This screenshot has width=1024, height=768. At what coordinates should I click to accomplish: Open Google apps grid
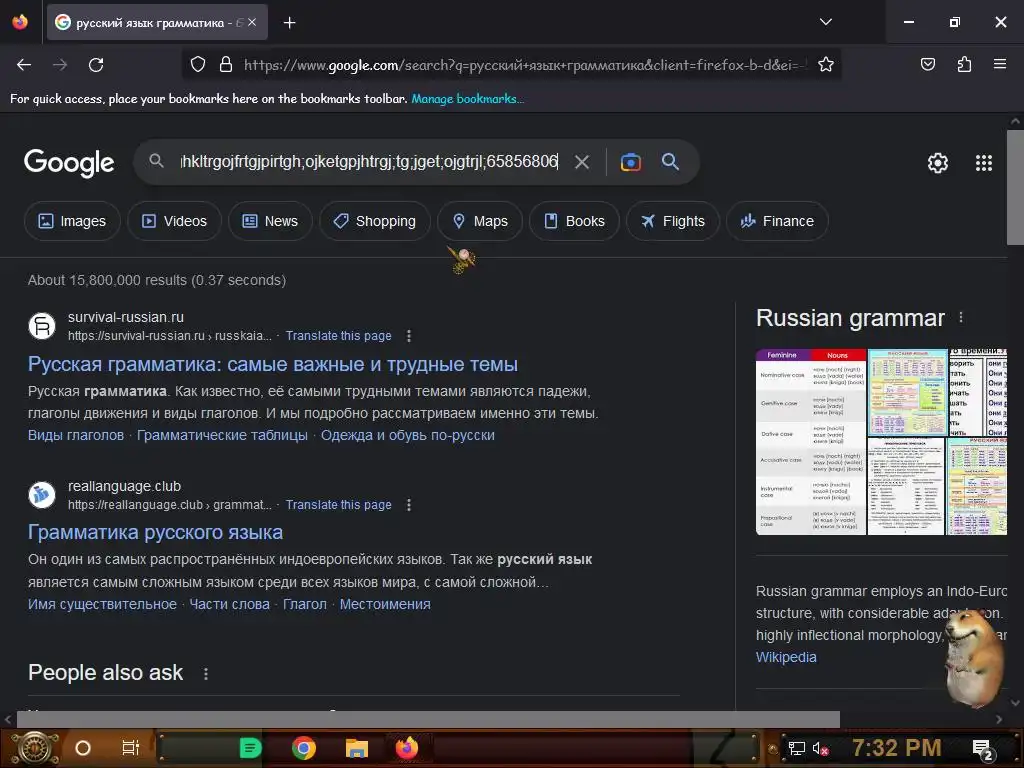(984, 163)
